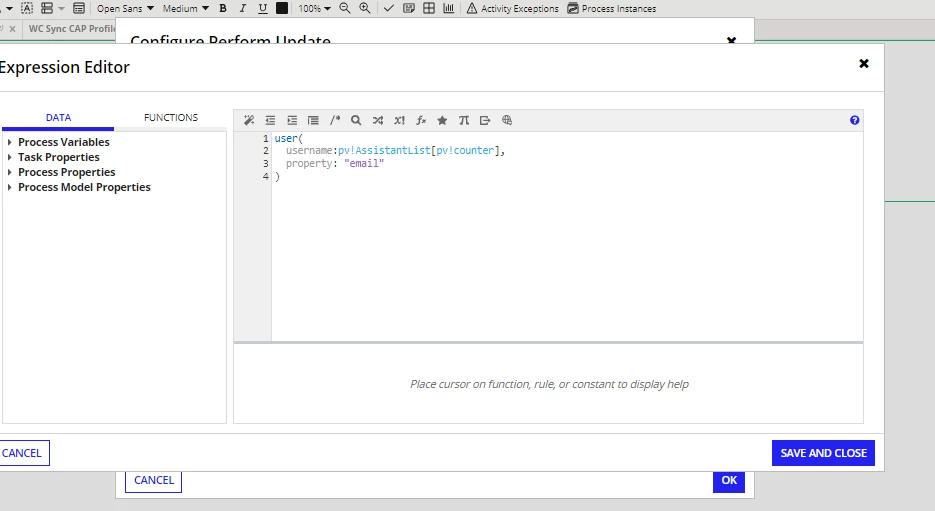This screenshot has width=935, height=511.
Task: Open Process Instances from the toolbar
Action: (612, 8)
